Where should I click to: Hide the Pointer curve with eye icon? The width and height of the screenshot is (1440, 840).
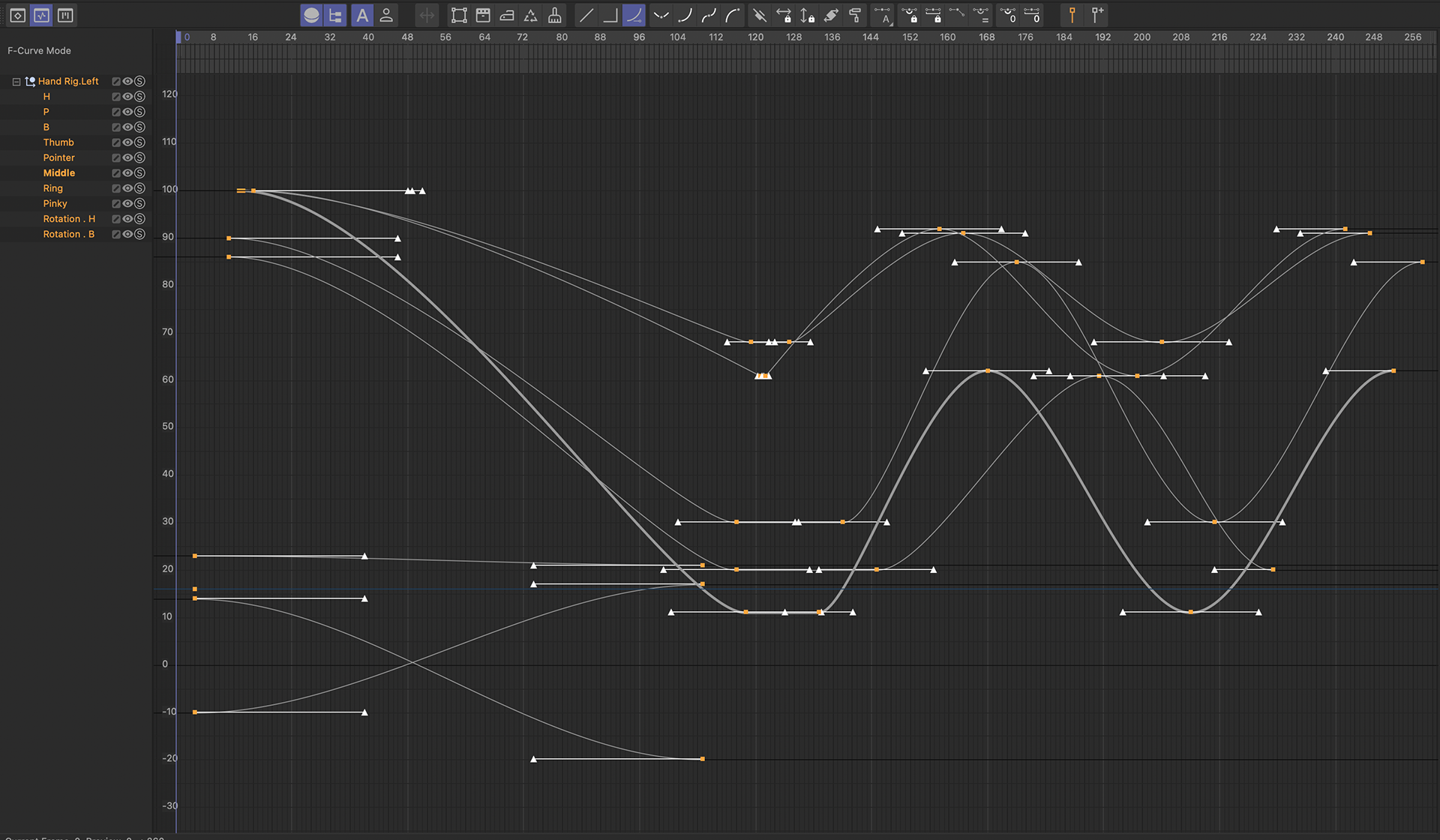tap(127, 157)
